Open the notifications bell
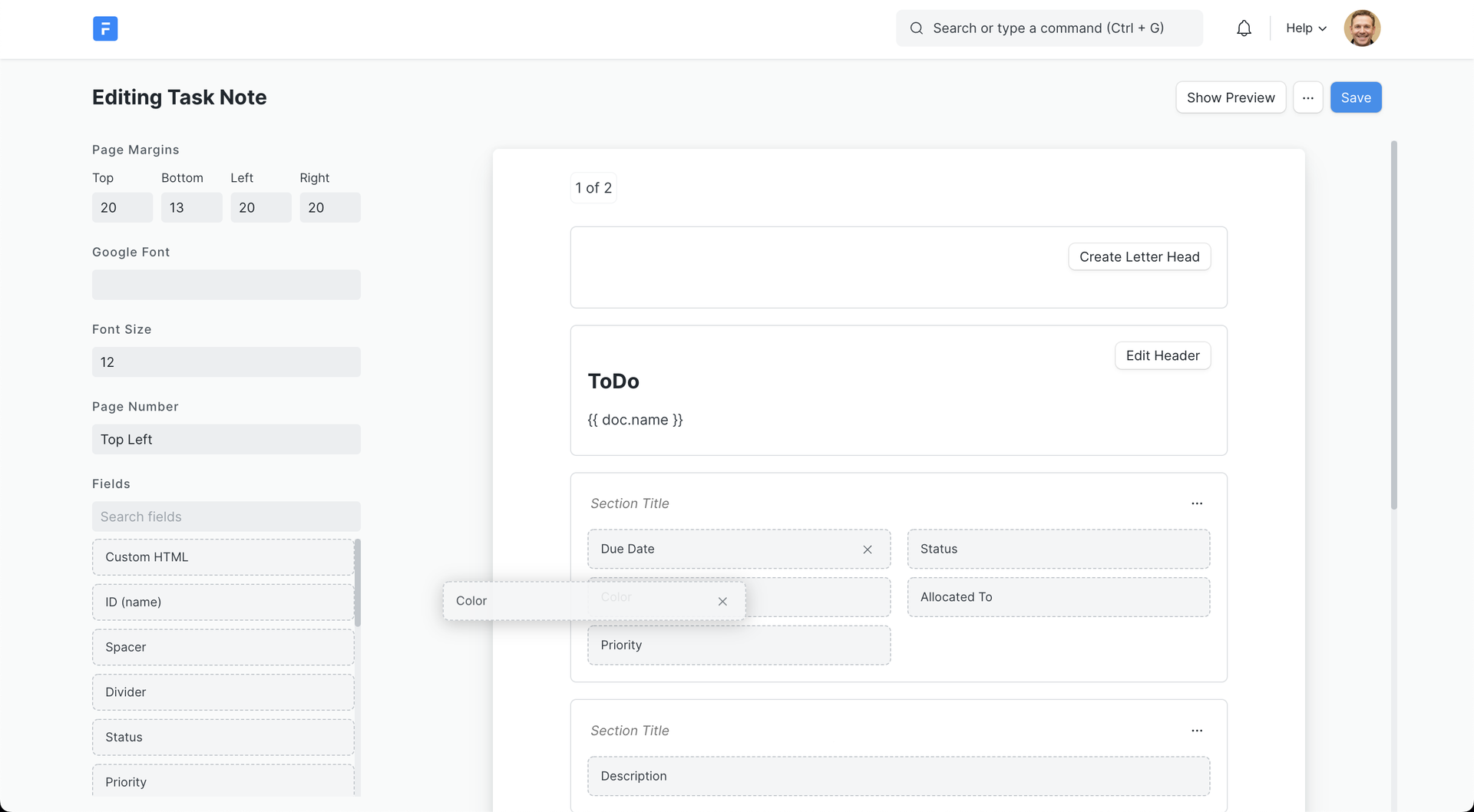Screen dimensions: 1474x812 (x=1244, y=28)
